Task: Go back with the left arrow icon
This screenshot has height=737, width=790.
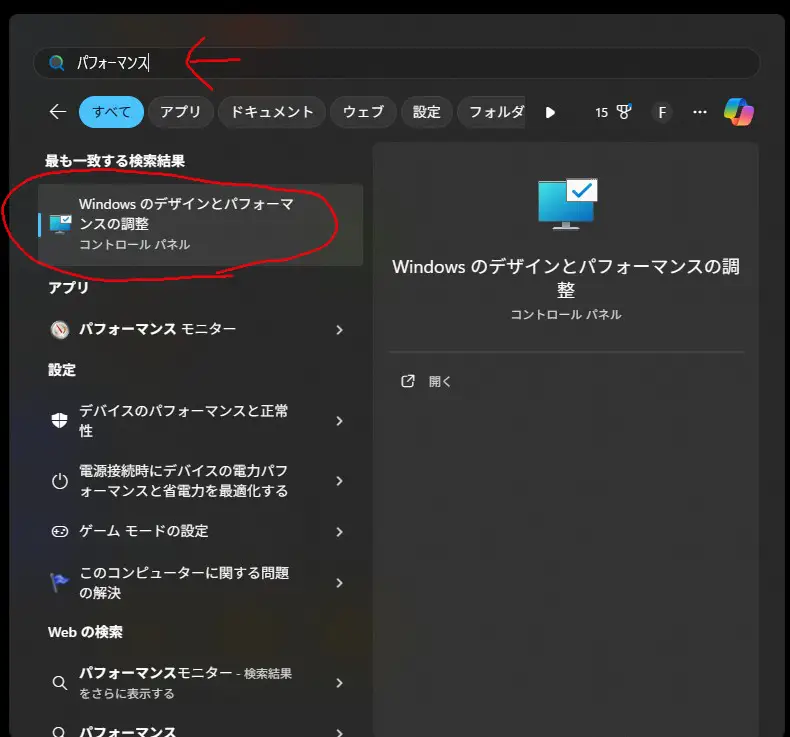Action: point(58,111)
